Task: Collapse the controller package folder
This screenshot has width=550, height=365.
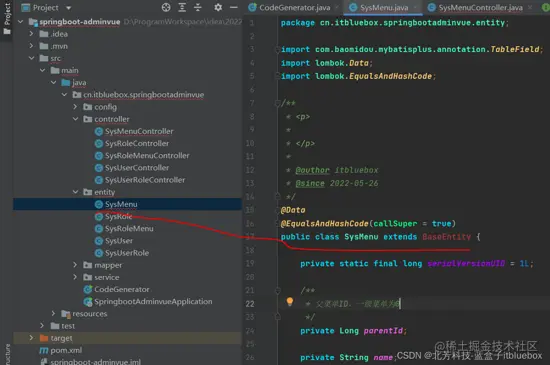Action: (x=75, y=119)
